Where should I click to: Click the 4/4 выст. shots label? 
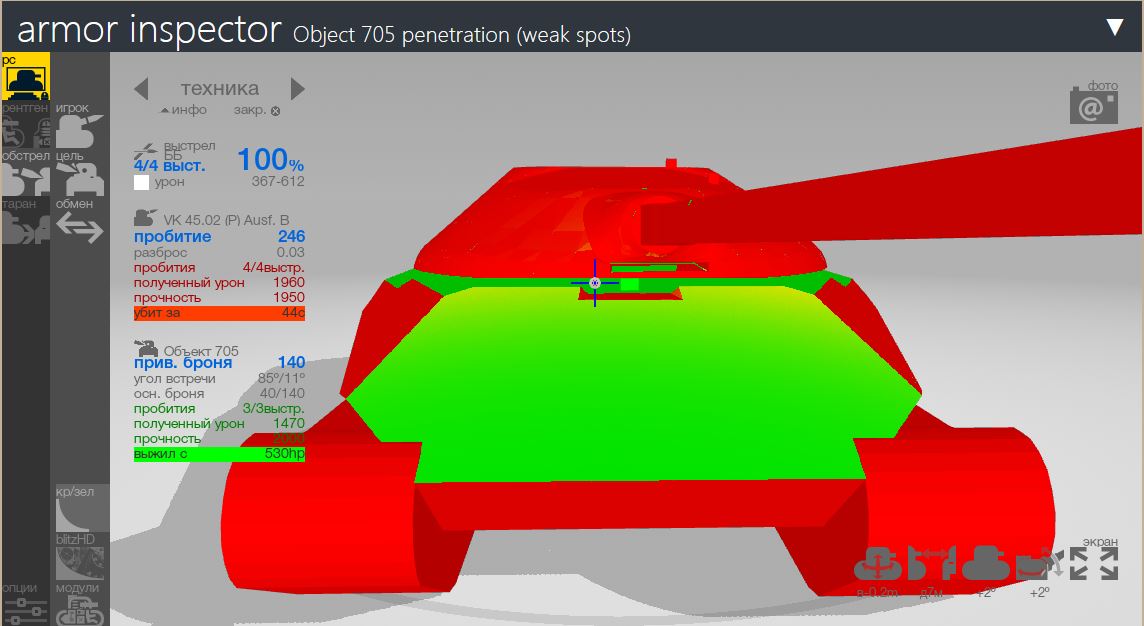click(x=169, y=166)
